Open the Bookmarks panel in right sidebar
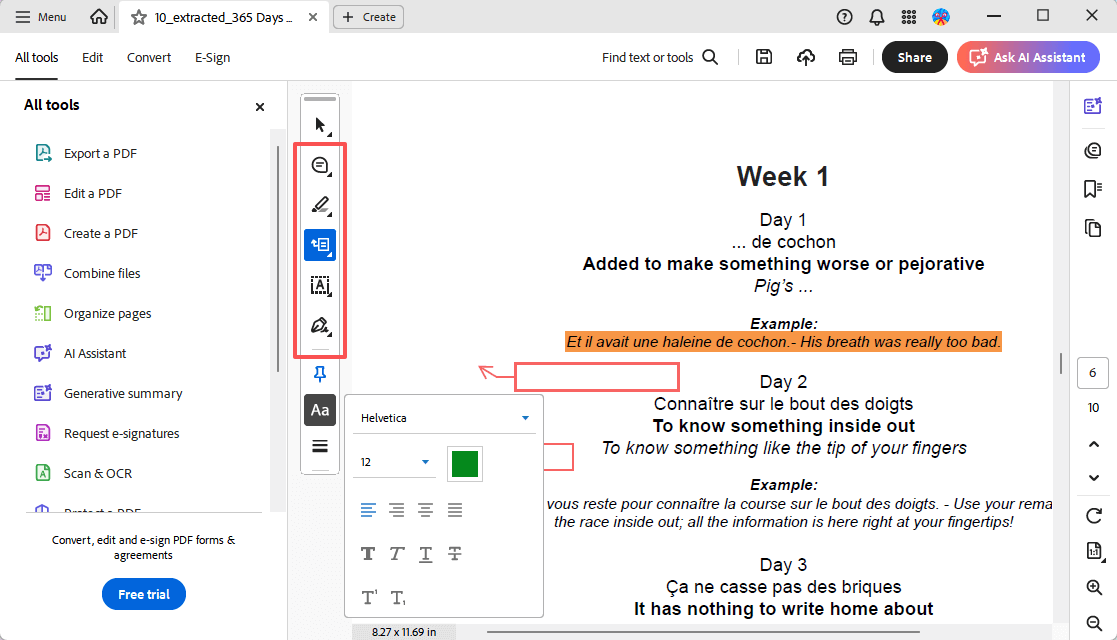 pyautogui.click(x=1092, y=189)
